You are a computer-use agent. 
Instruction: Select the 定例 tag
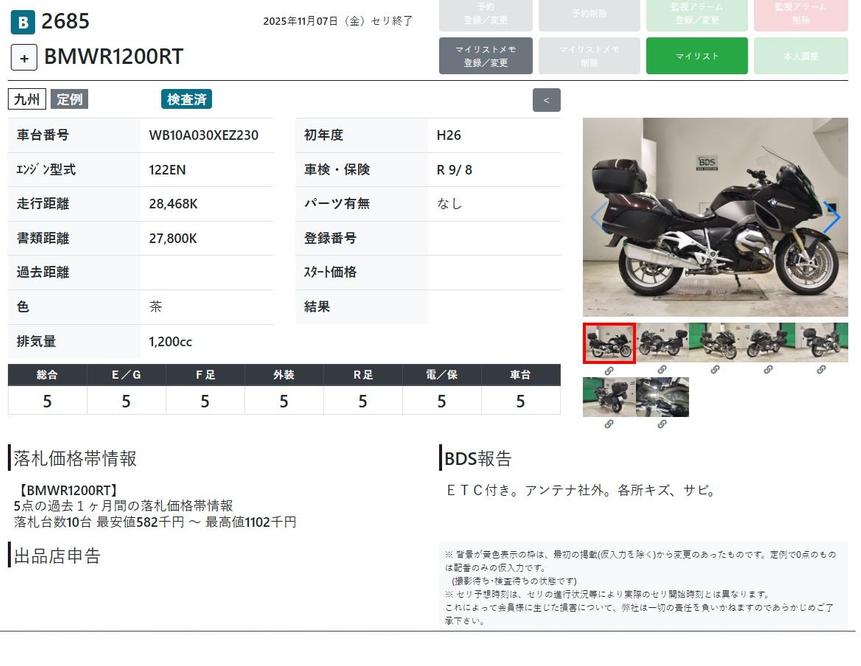point(69,99)
